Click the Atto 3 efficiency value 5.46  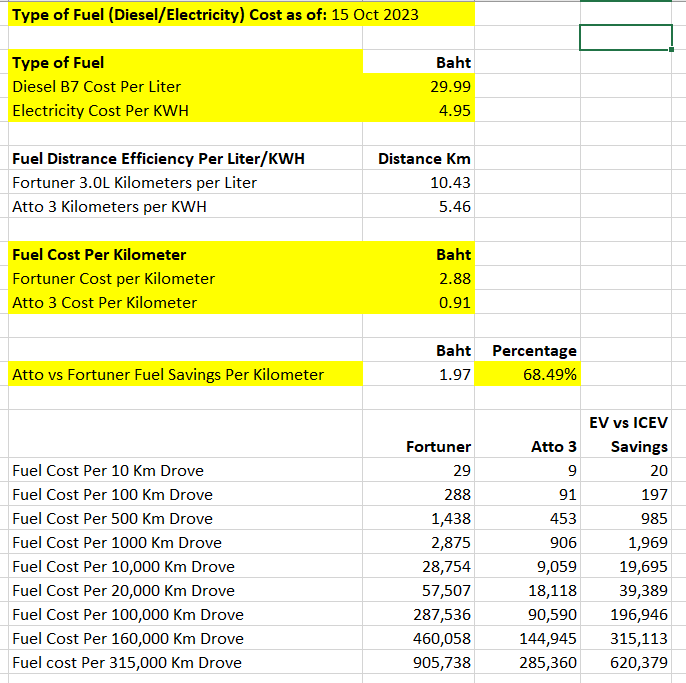tap(454, 207)
